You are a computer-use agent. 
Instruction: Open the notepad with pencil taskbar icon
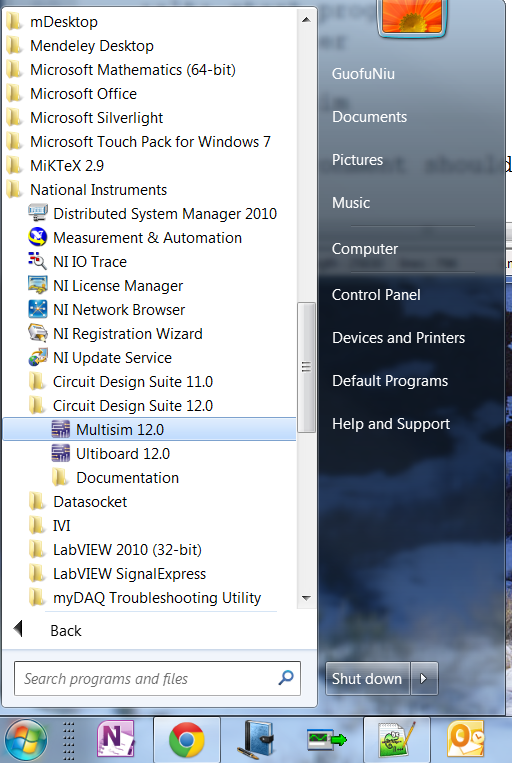397,740
